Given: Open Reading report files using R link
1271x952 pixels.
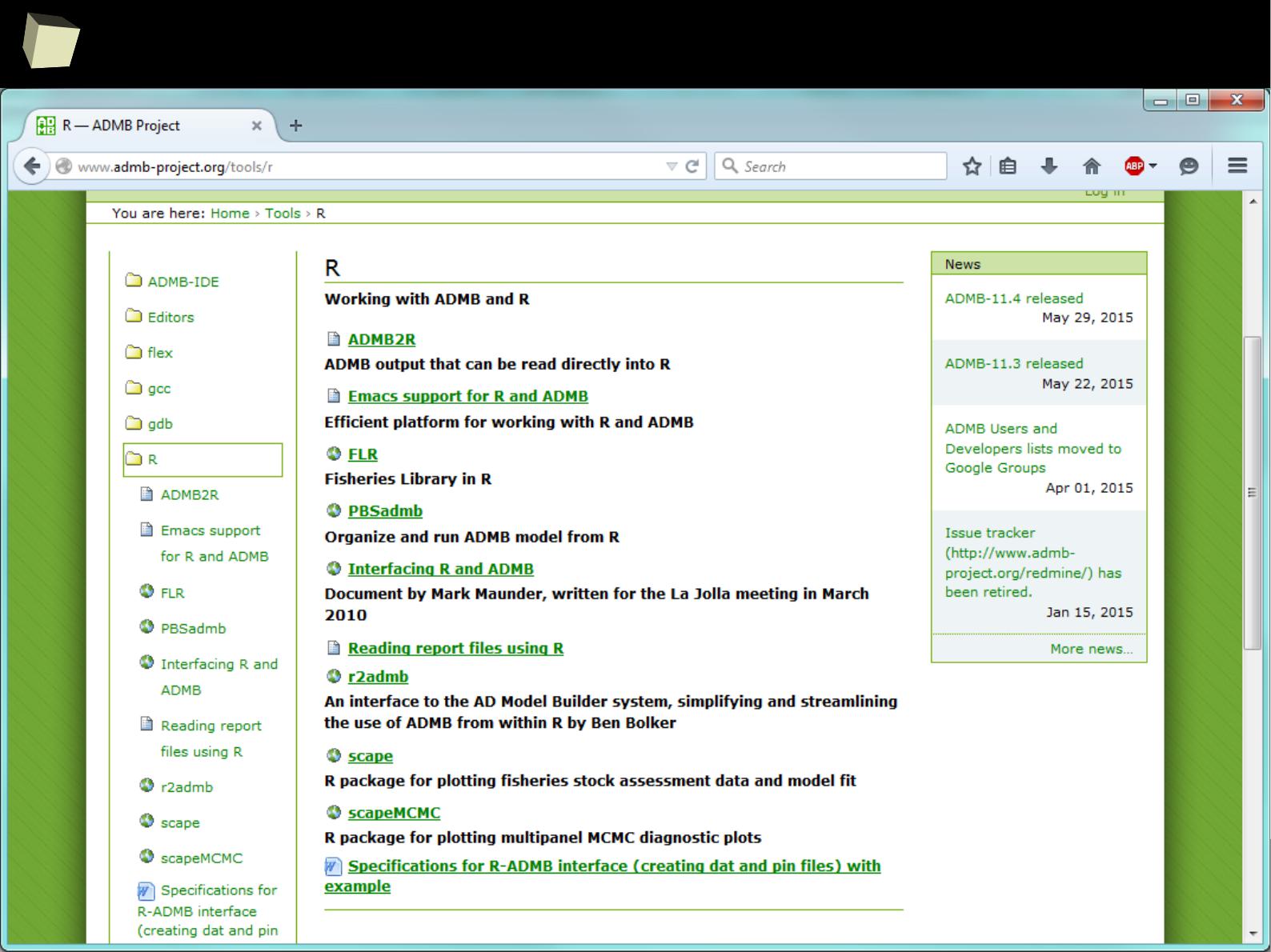Looking at the screenshot, I should [455, 648].
